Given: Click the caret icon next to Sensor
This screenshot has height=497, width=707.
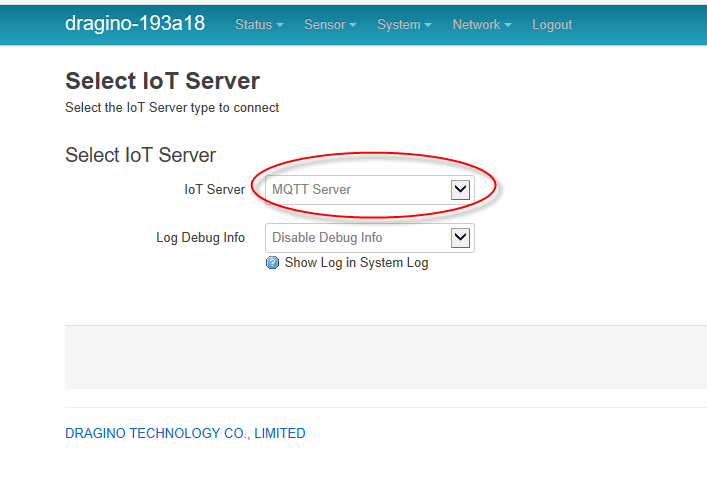Looking at the screenshot, I should click(x=353, y=25).
